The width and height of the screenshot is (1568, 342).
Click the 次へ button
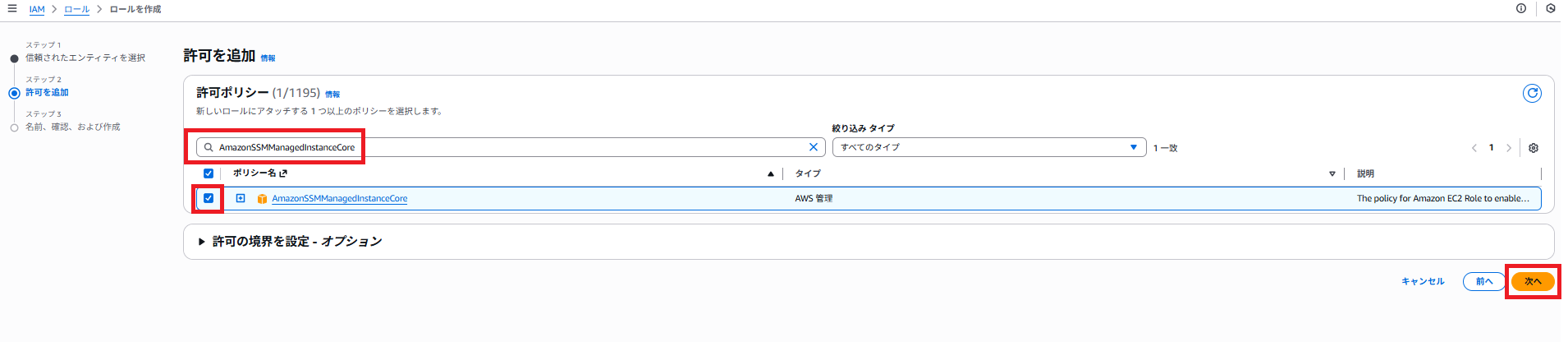click(1532, 281)
